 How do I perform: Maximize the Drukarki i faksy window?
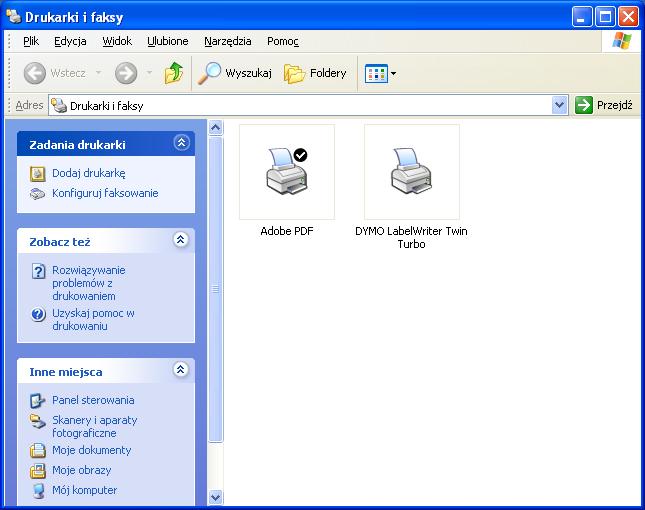point(605,17)
